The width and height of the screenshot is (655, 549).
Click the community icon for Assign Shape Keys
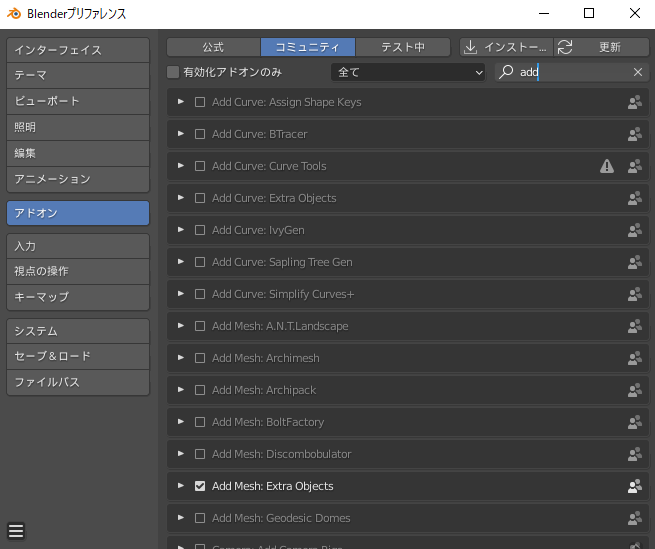tap(635, 102)
